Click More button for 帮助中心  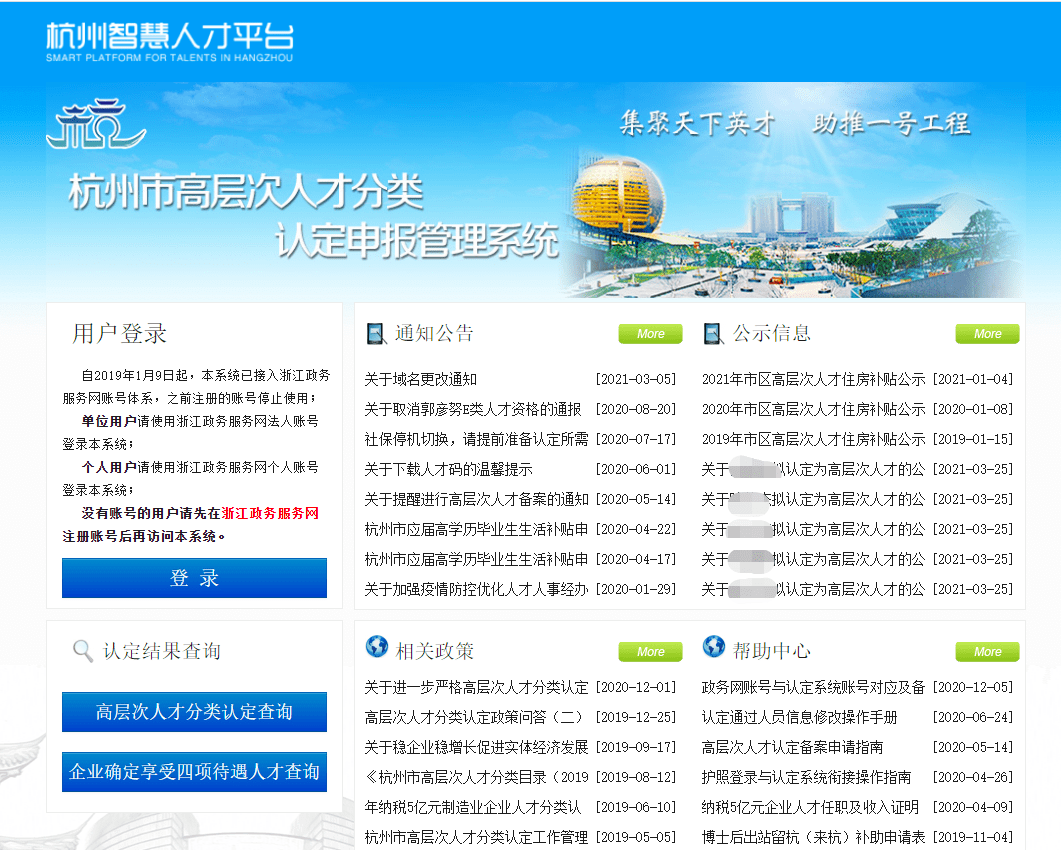click(987, 652)
